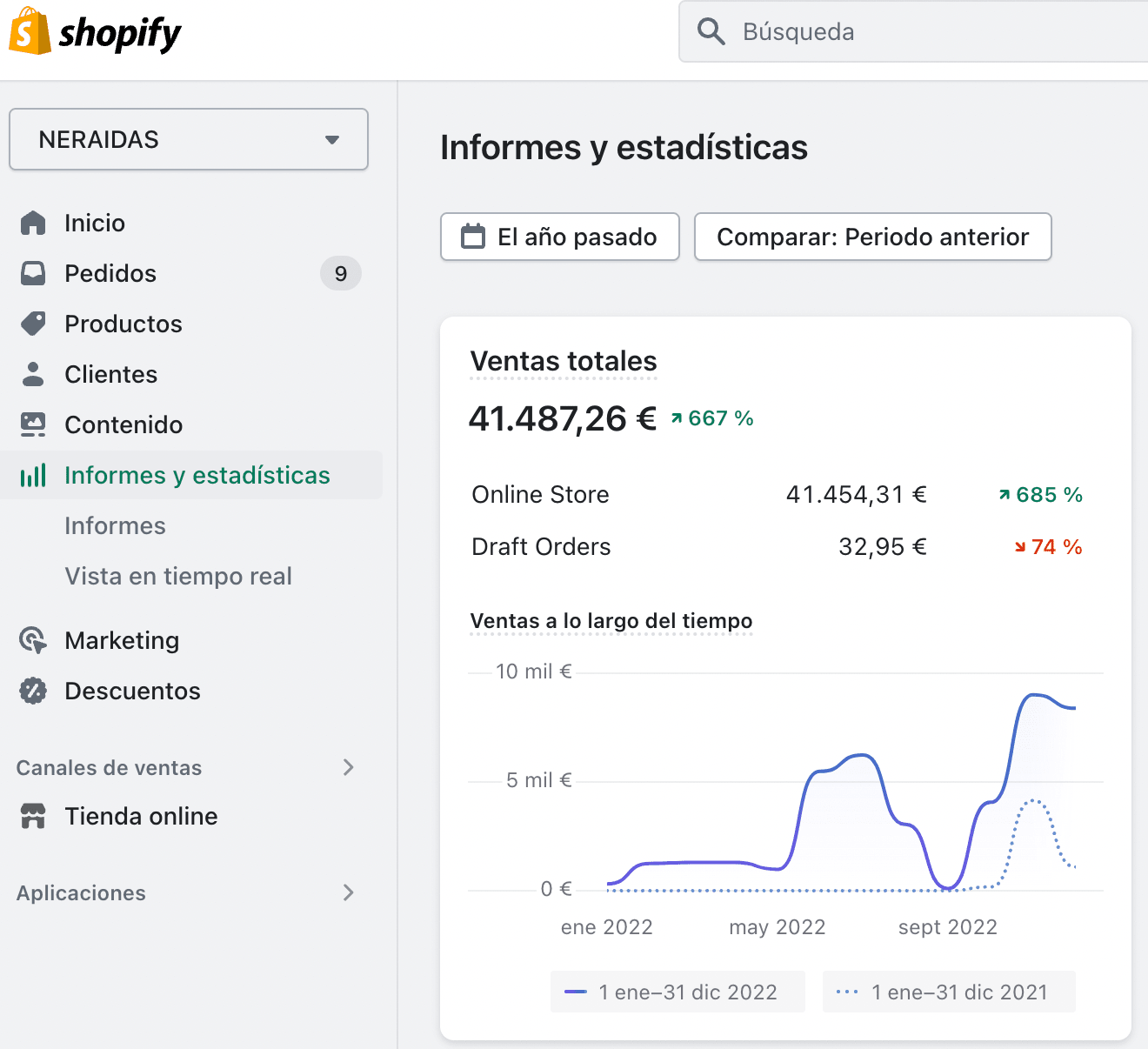Image resolution: width=1148 pixels, height=1049 pixels.
Task: Open the Informes submenu item
Action: pyautogui.click(x=115, y=525)
